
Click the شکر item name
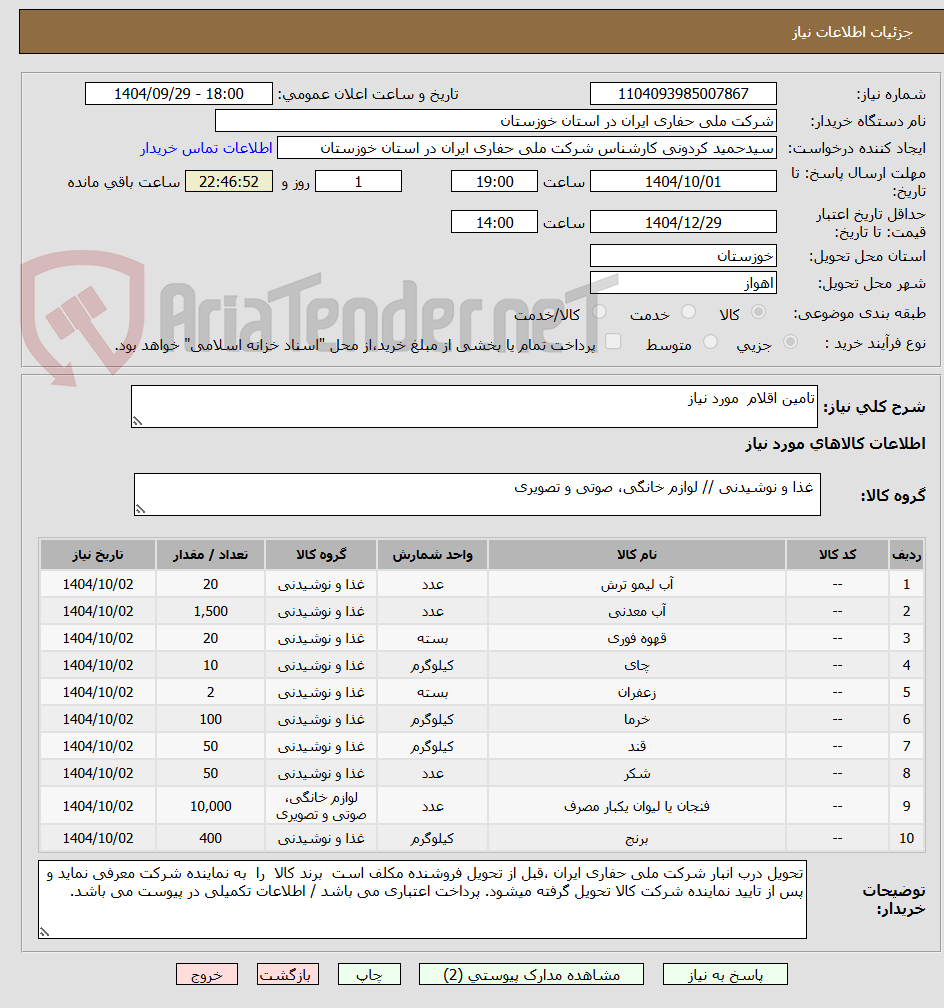pos(637,773)
